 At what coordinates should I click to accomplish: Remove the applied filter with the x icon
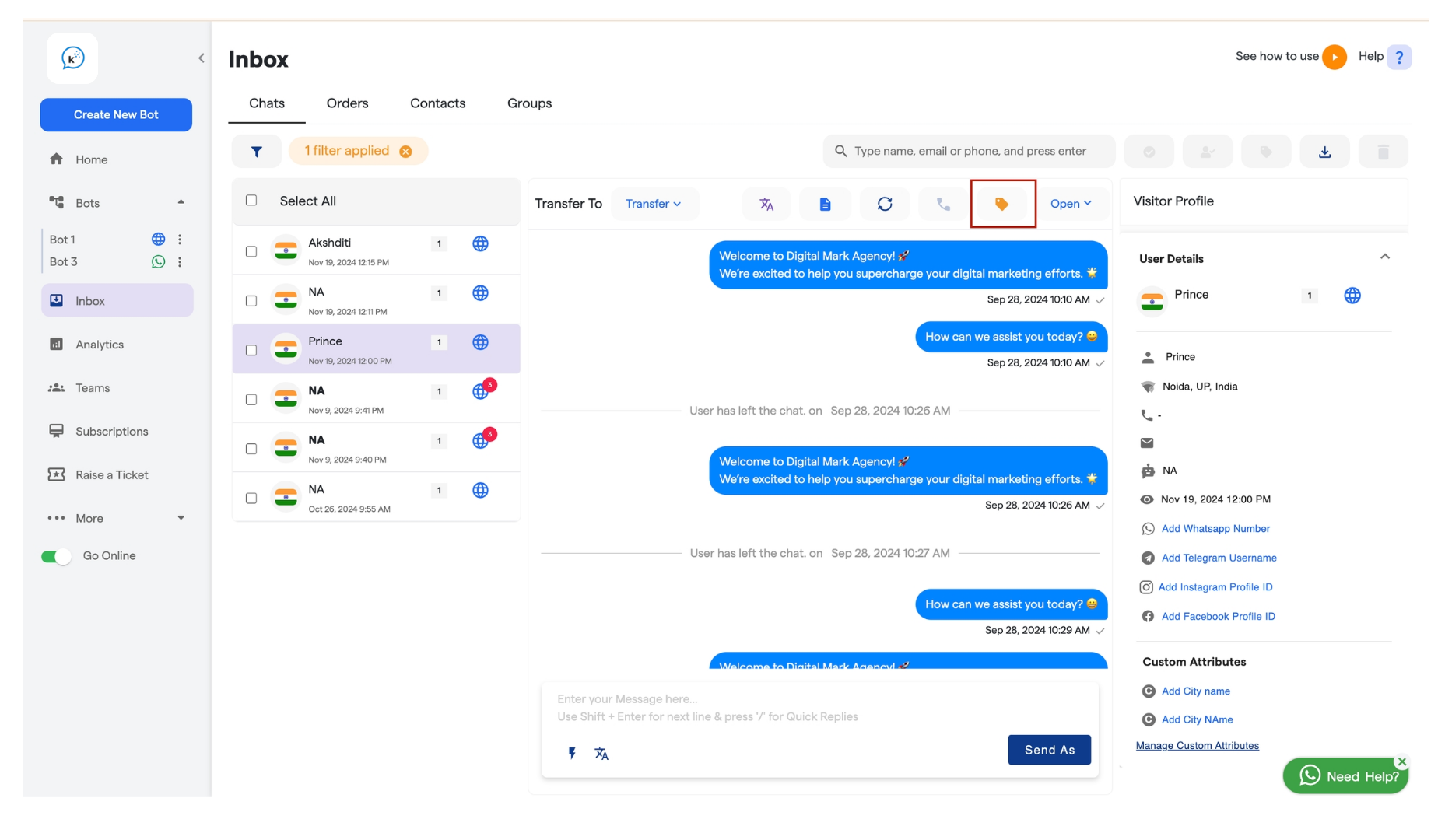405,152
